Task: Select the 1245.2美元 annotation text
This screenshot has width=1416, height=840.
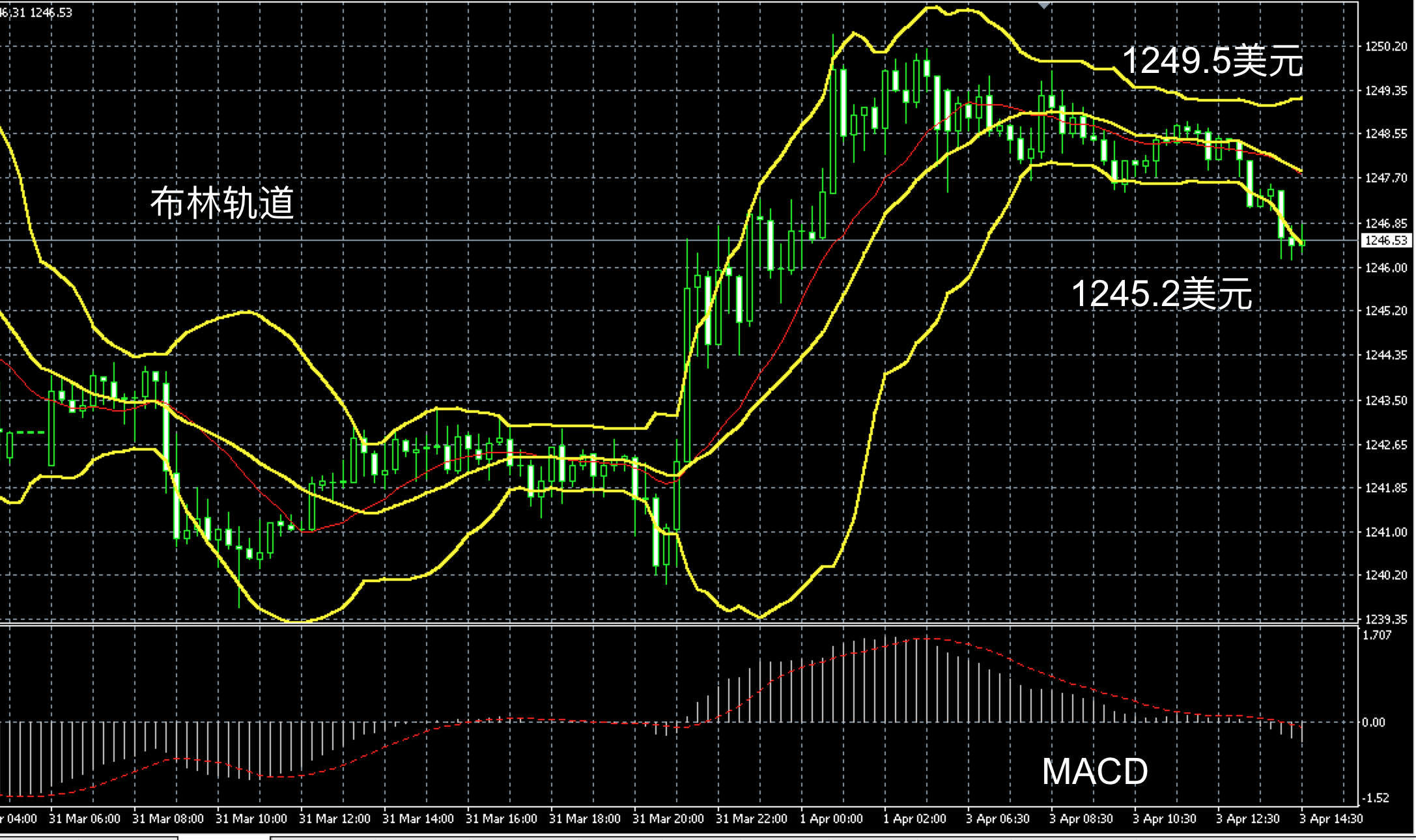Action: click(1161, 294)
